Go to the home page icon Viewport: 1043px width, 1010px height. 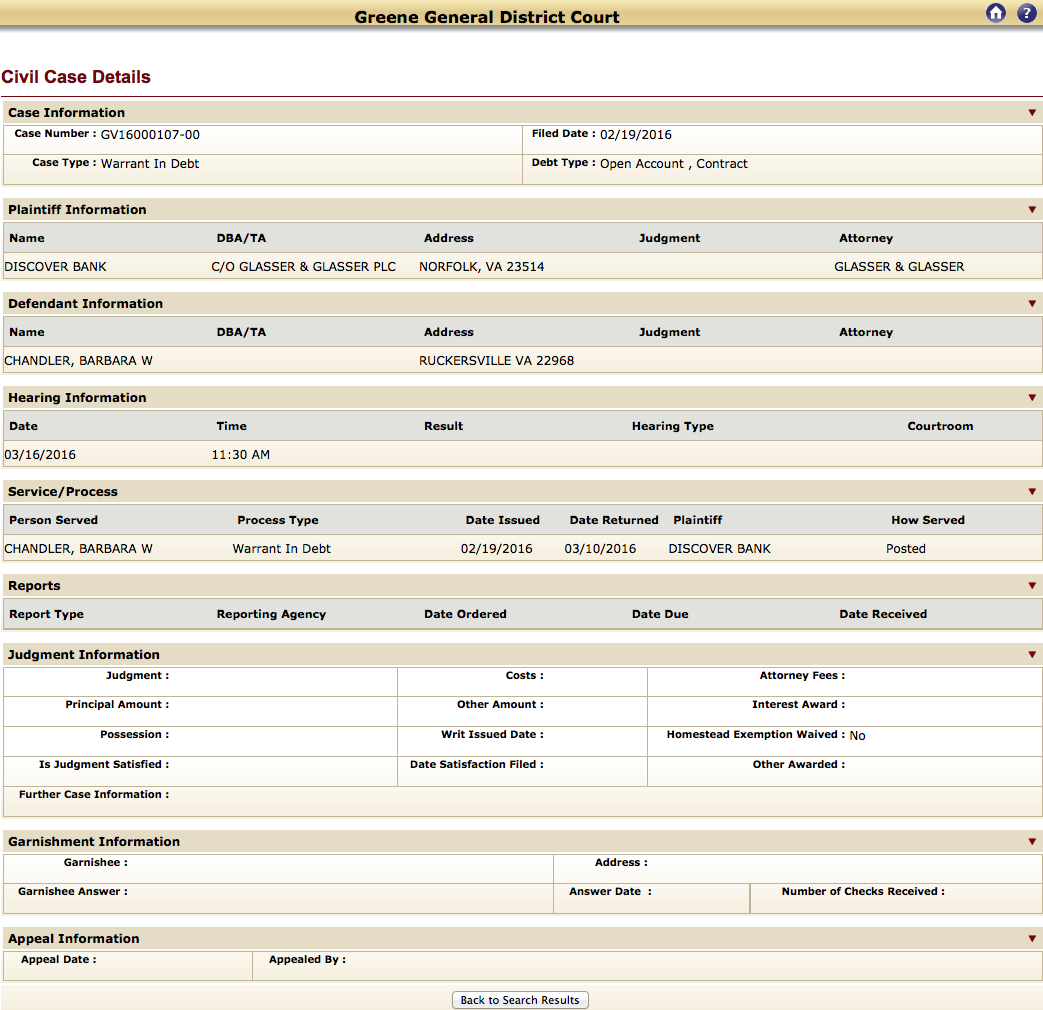click(996, 13)
